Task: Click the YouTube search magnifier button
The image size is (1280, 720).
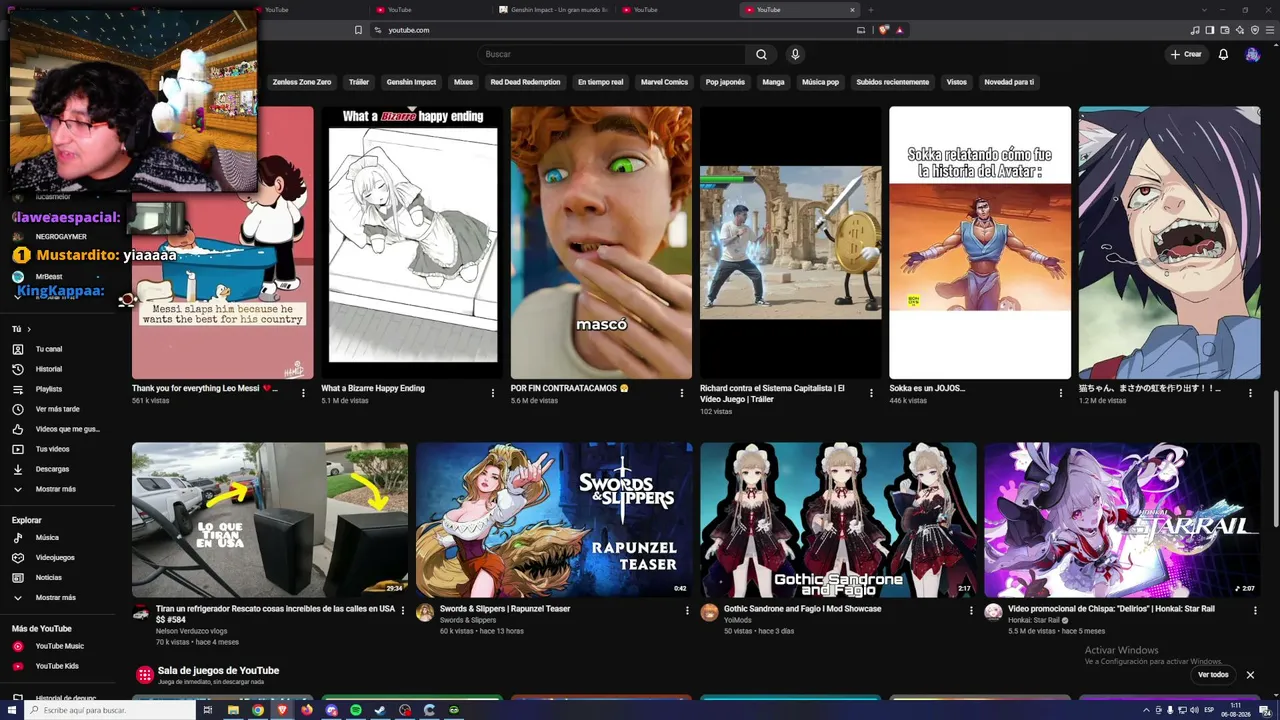Action: (761, 54)
